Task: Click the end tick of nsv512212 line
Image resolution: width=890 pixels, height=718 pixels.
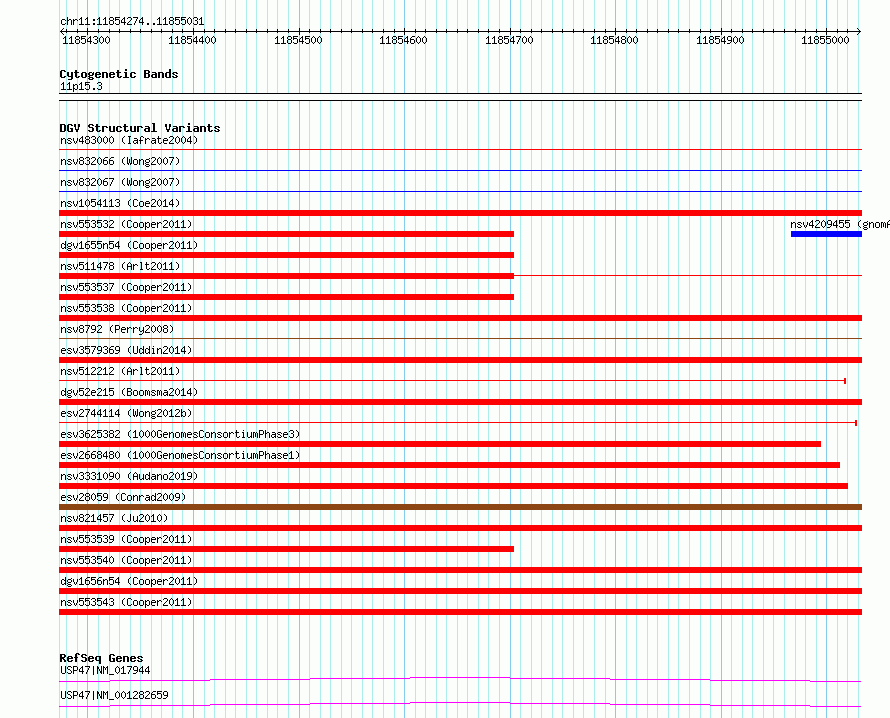Action: click(x=845, y=381)
